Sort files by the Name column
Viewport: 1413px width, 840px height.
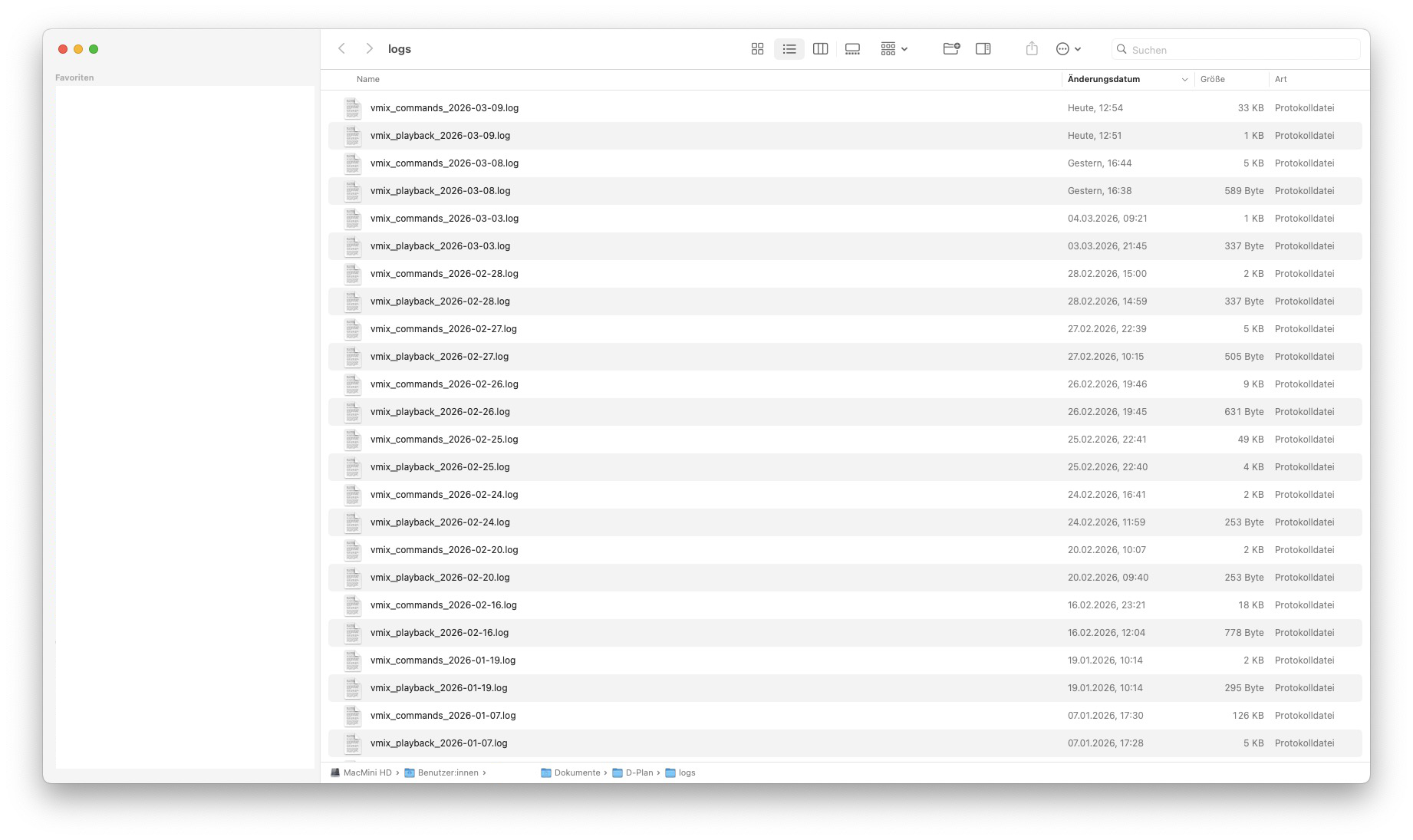[367, 79]
